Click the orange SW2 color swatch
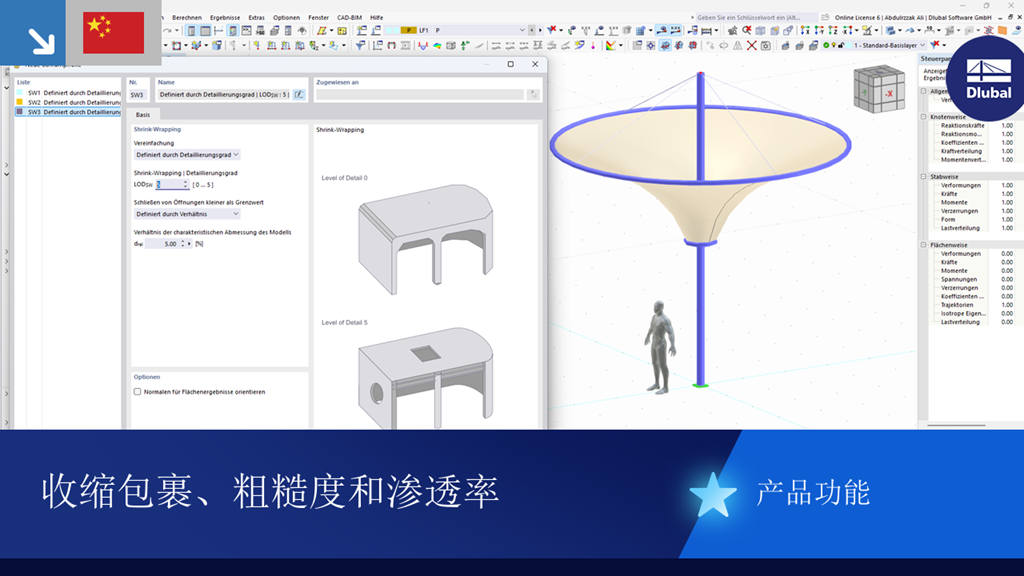This screenshot has height=576, width=1024. (x=20, y=103)
